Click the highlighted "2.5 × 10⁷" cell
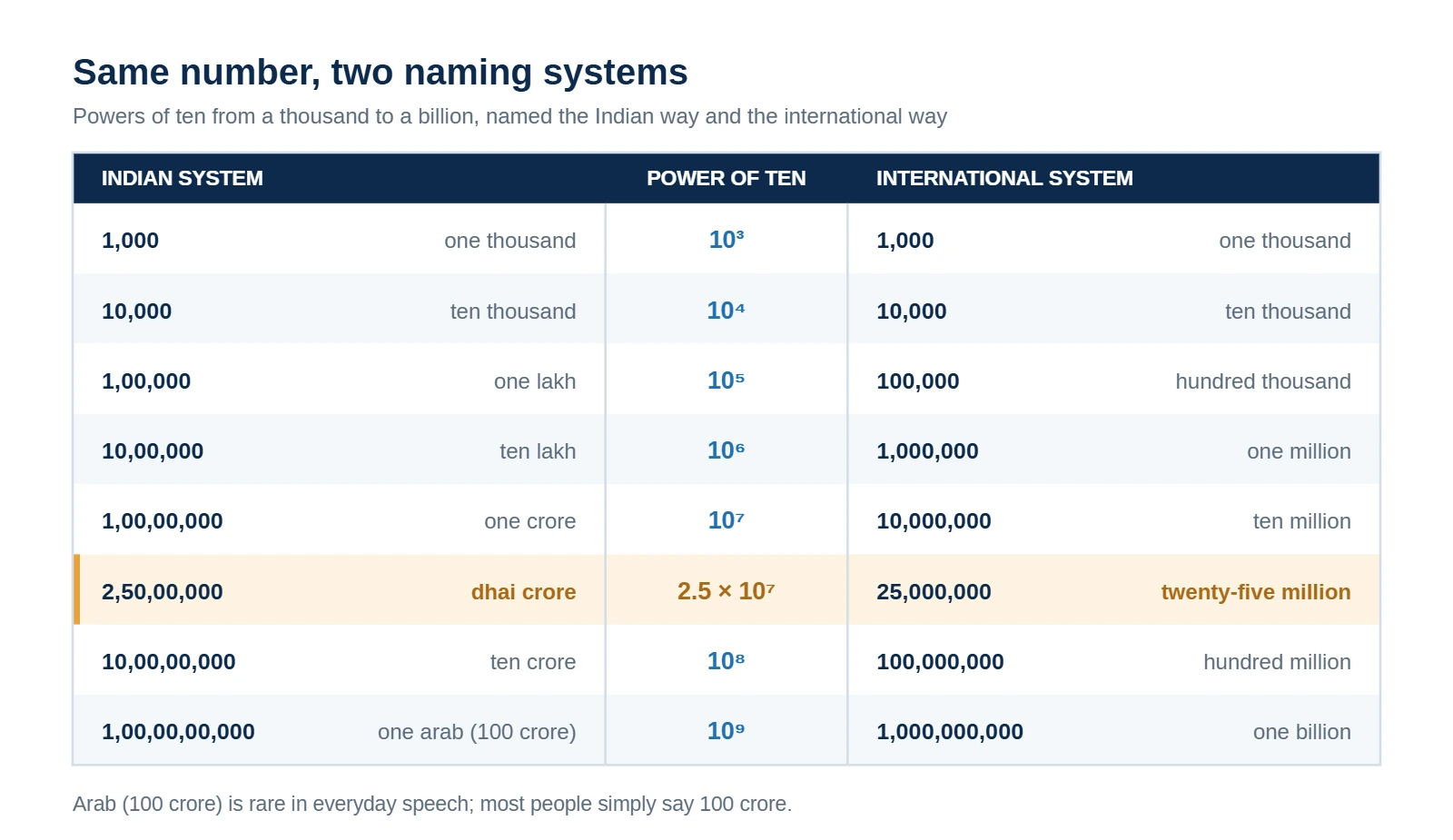This screenshot has height=840, width=1453. pos(726,591)
